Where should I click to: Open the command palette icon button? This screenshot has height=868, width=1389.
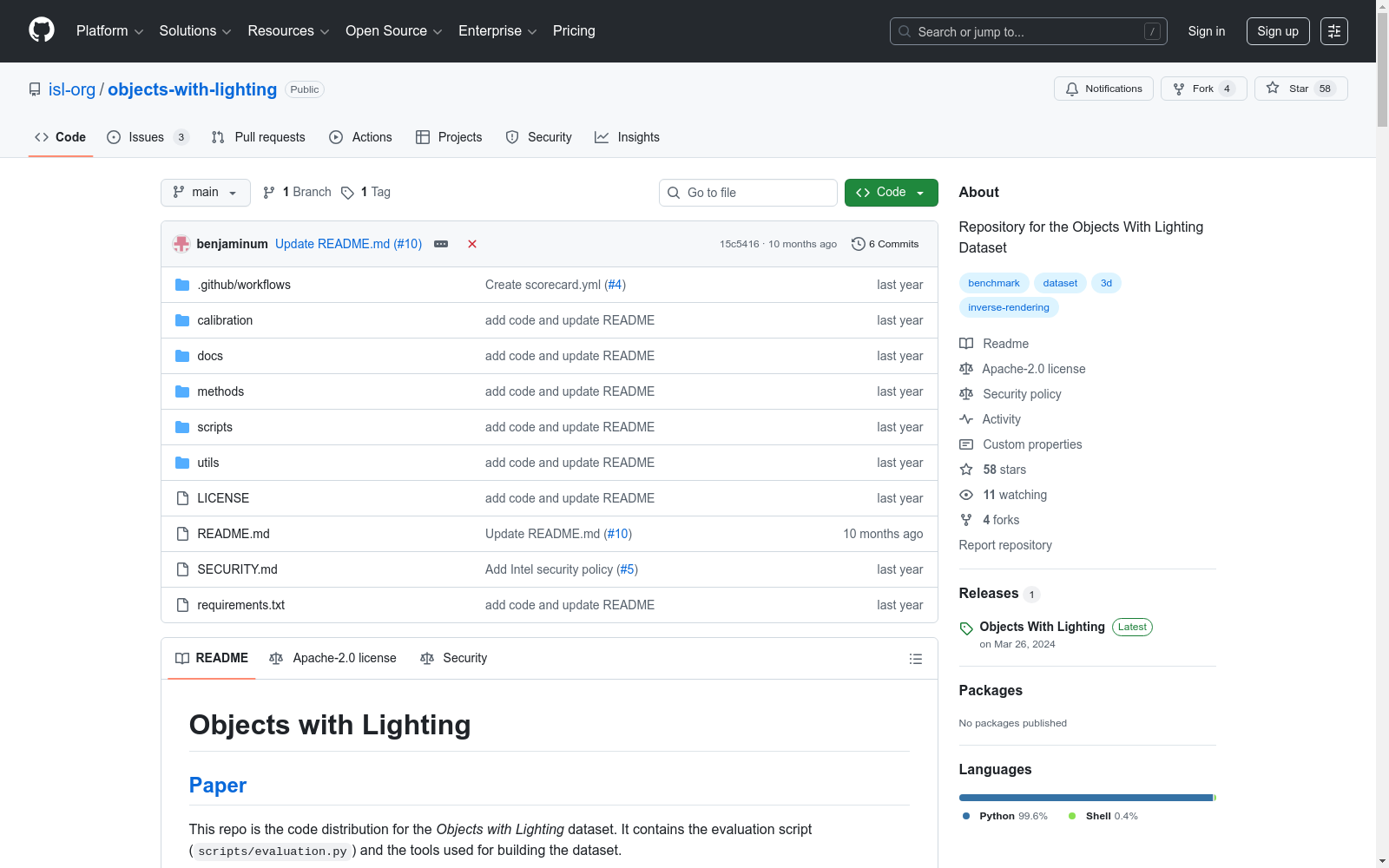1334,31
